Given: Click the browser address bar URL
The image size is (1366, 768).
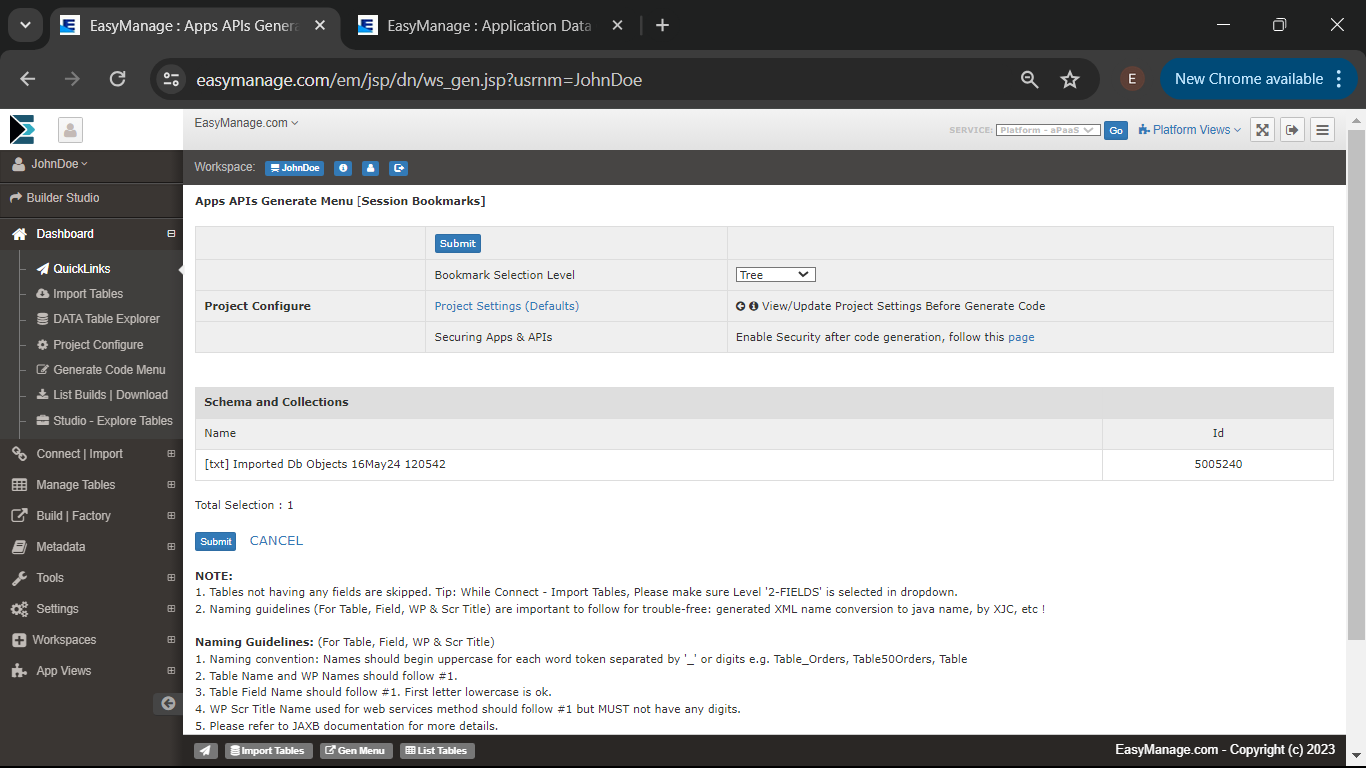Looking at the screenshot, I should tap(419, 79).
